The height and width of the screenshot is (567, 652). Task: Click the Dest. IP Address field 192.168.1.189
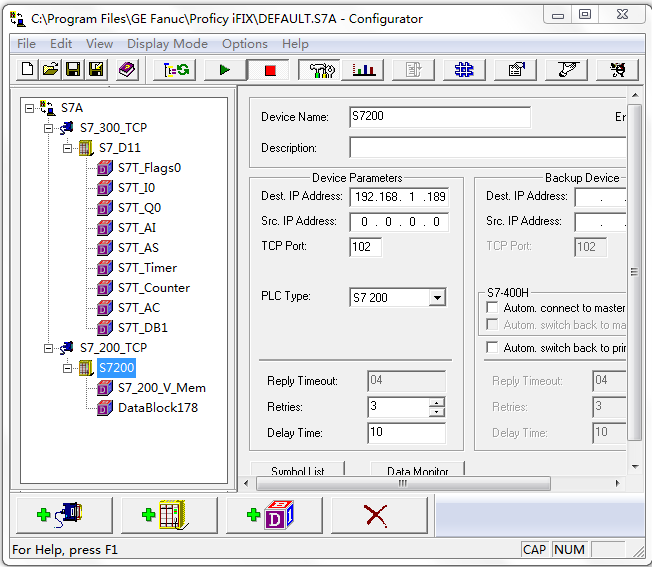pyautogui.click(x=399, y=197)
